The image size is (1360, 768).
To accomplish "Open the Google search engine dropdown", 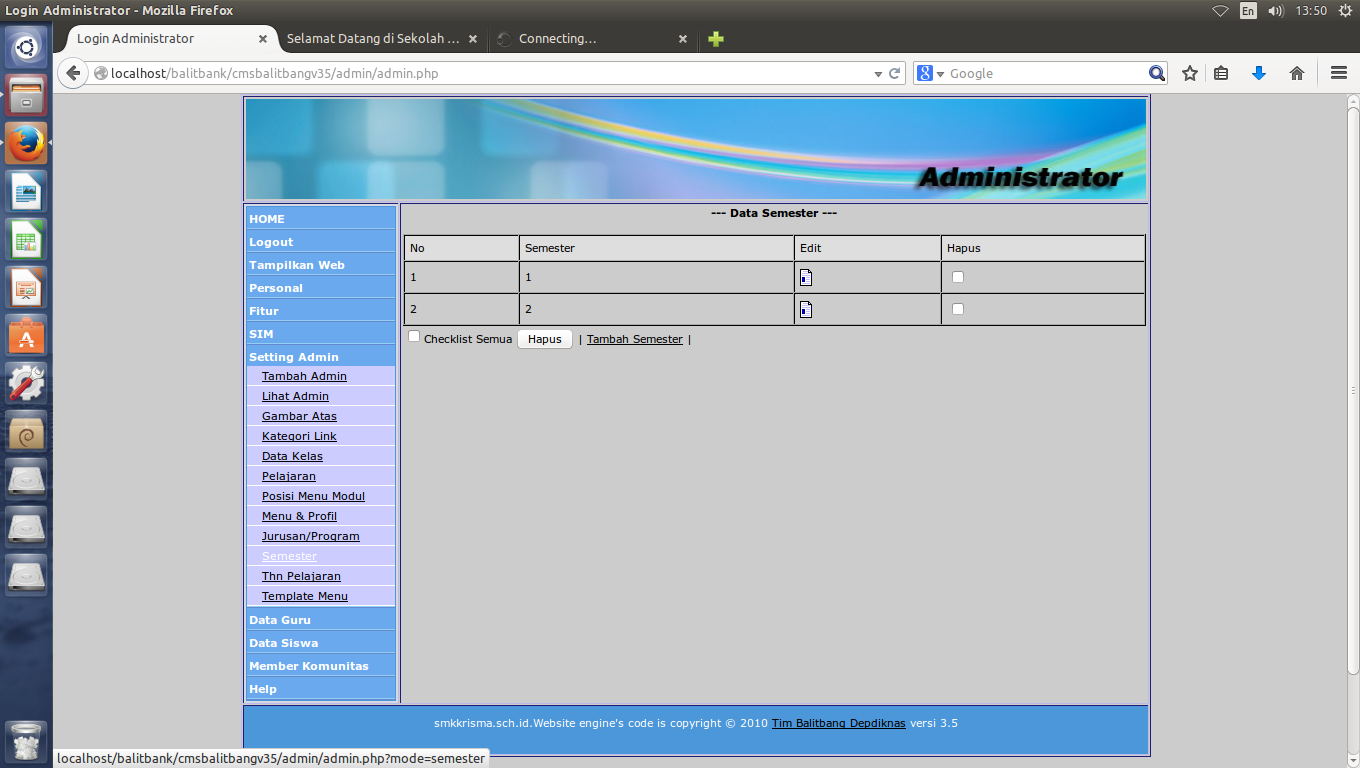I will click(x=934, y=72).
